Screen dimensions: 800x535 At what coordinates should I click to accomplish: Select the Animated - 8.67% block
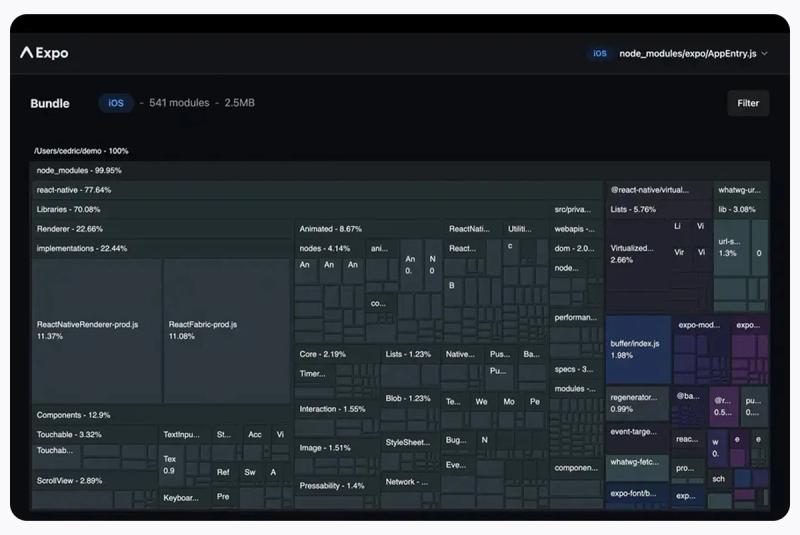tap(369, 229)
